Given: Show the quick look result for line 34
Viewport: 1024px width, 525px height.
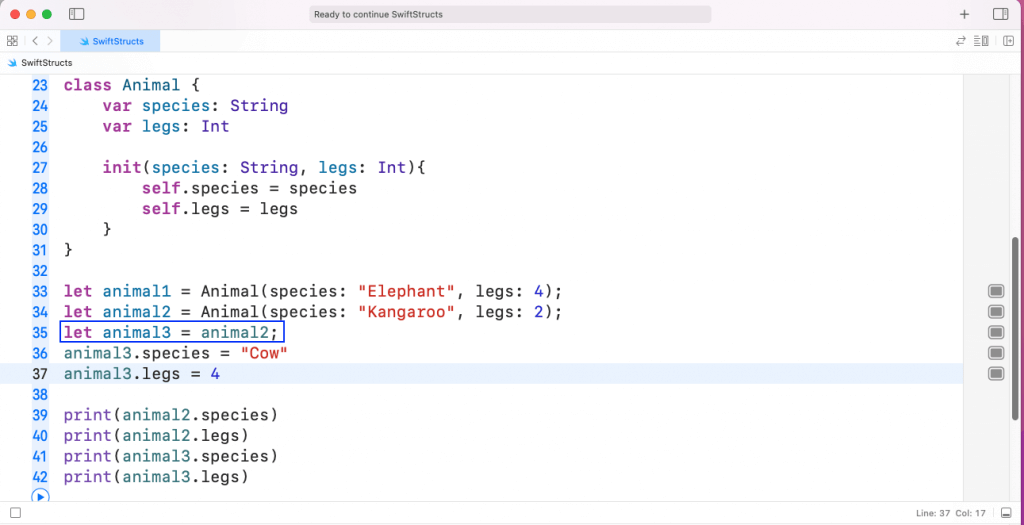Looking at the screenshot, I should point(995,312).
